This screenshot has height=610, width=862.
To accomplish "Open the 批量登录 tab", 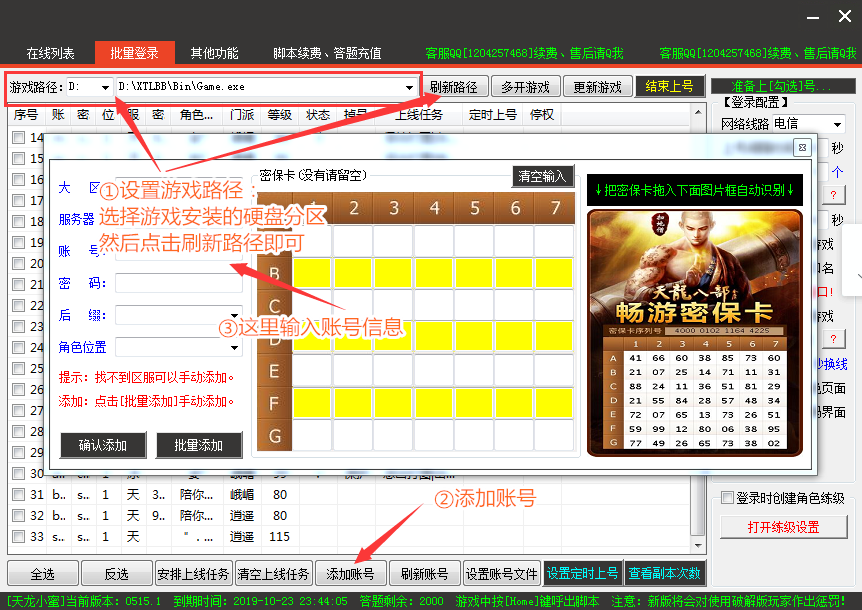I will point(135,53).
